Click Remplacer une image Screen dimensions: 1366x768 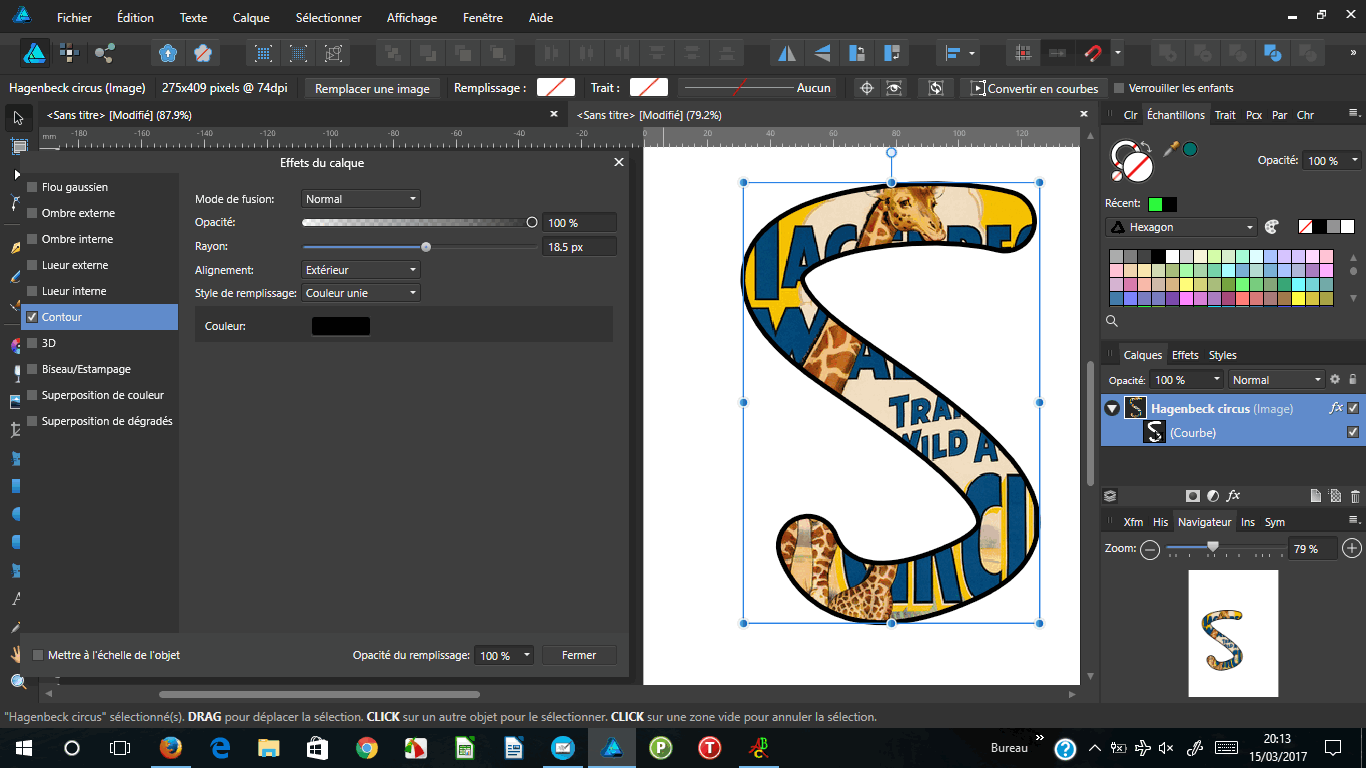point(372,88)
